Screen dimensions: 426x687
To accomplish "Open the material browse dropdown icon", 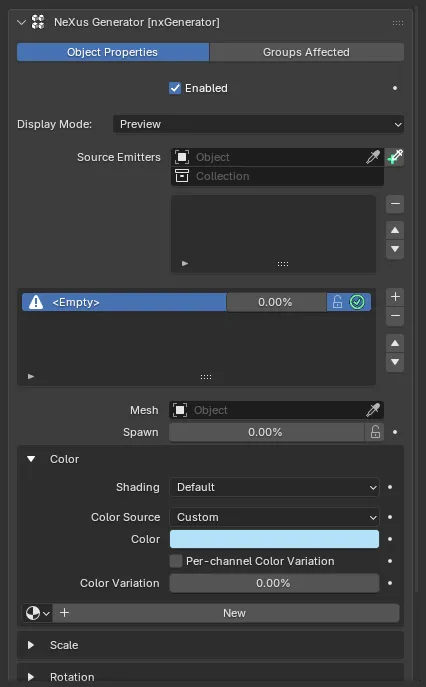I will tap(37, 613).
